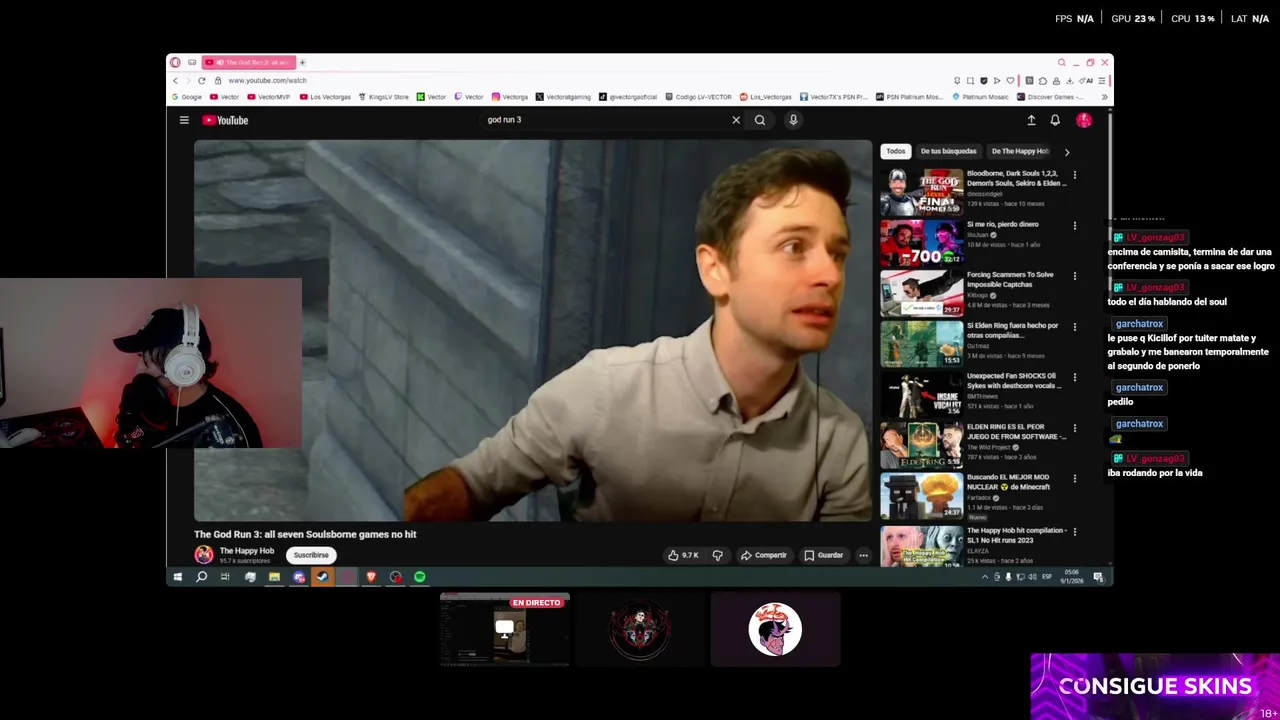Open options for Bloodborne Dark Souls video
Image resolution: width=1280 pixels, height=720 pixels.
(x=1075, y=175)
